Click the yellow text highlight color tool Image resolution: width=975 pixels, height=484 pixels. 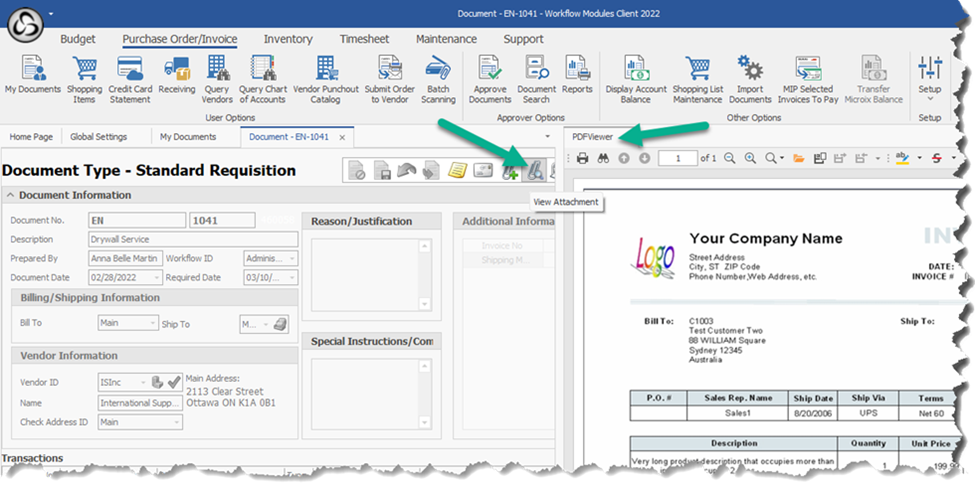click(x=903, y=158)
